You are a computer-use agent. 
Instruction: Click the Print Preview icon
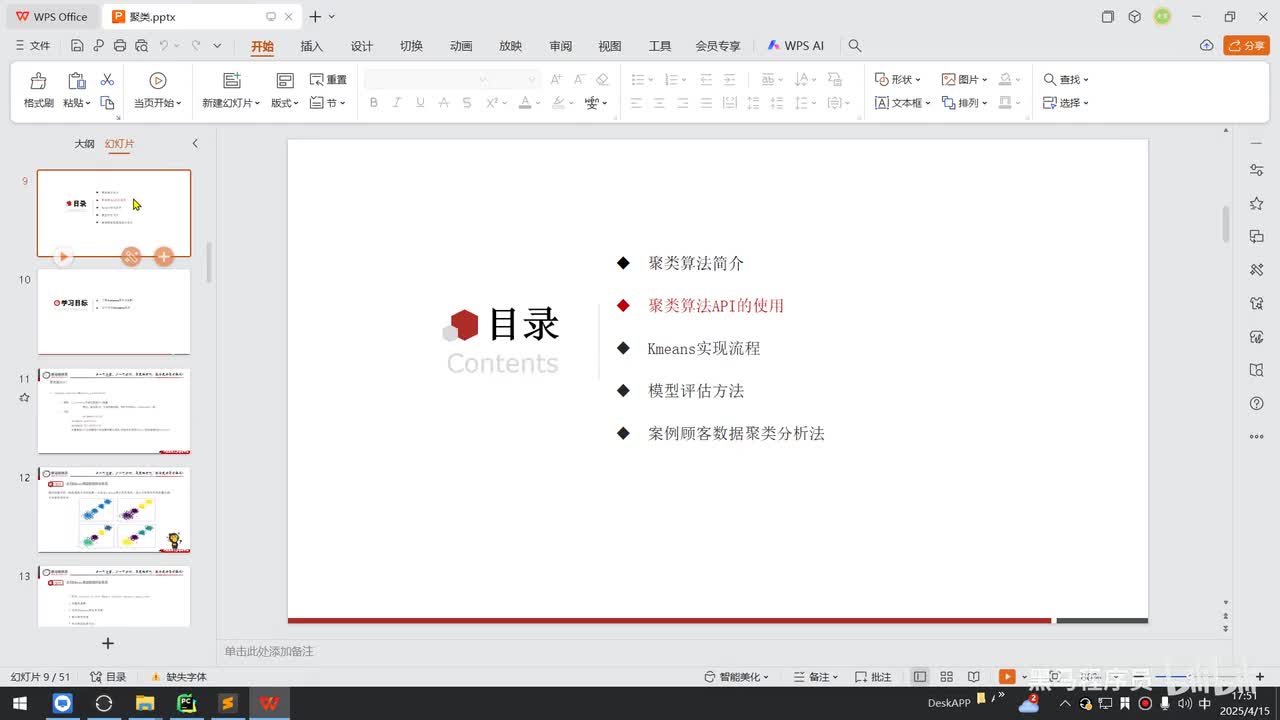(141, 46)
